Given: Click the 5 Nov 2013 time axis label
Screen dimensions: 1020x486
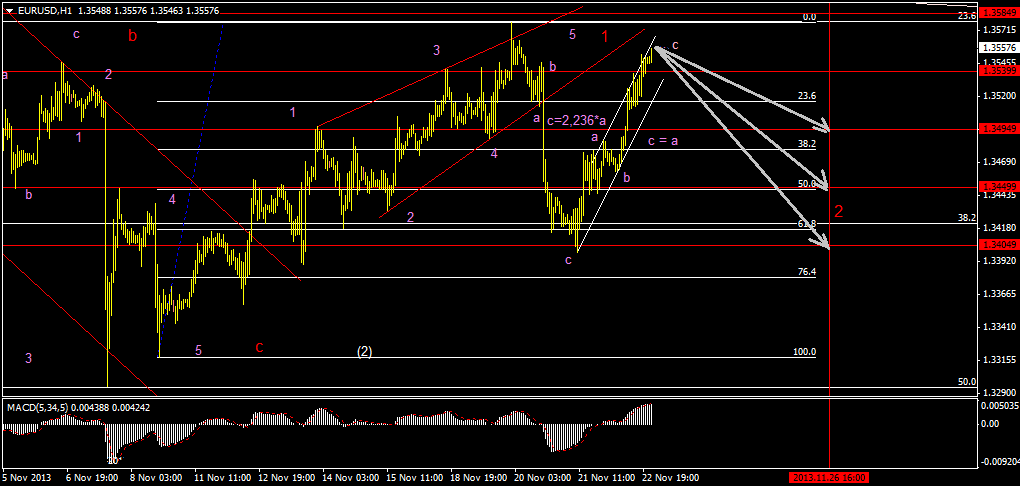Looking at the screenshot, I should point(27,478).
